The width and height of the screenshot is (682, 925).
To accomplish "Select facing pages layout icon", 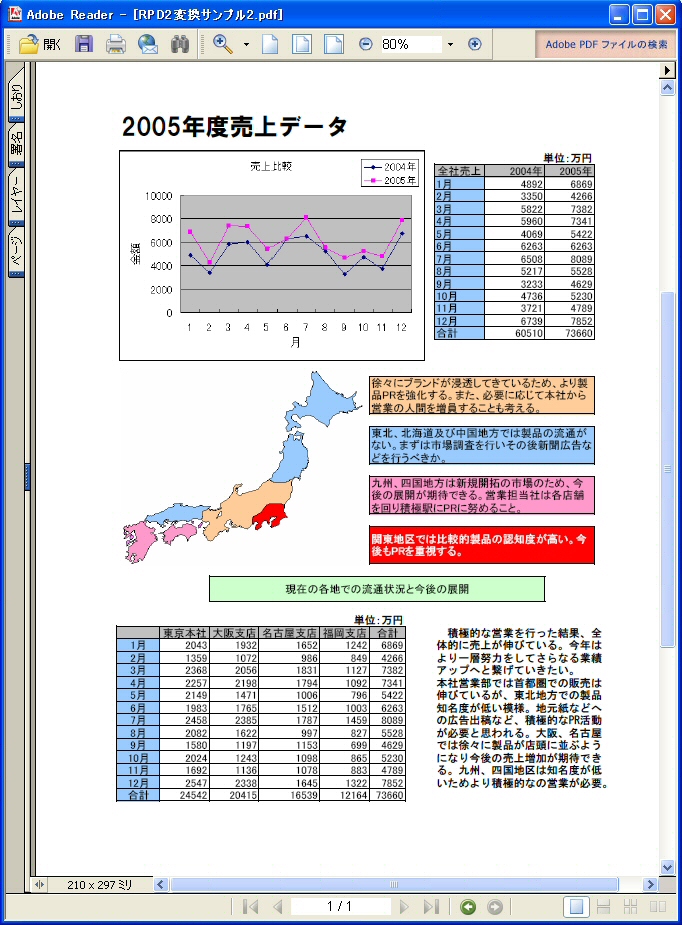I will (657, 907).
